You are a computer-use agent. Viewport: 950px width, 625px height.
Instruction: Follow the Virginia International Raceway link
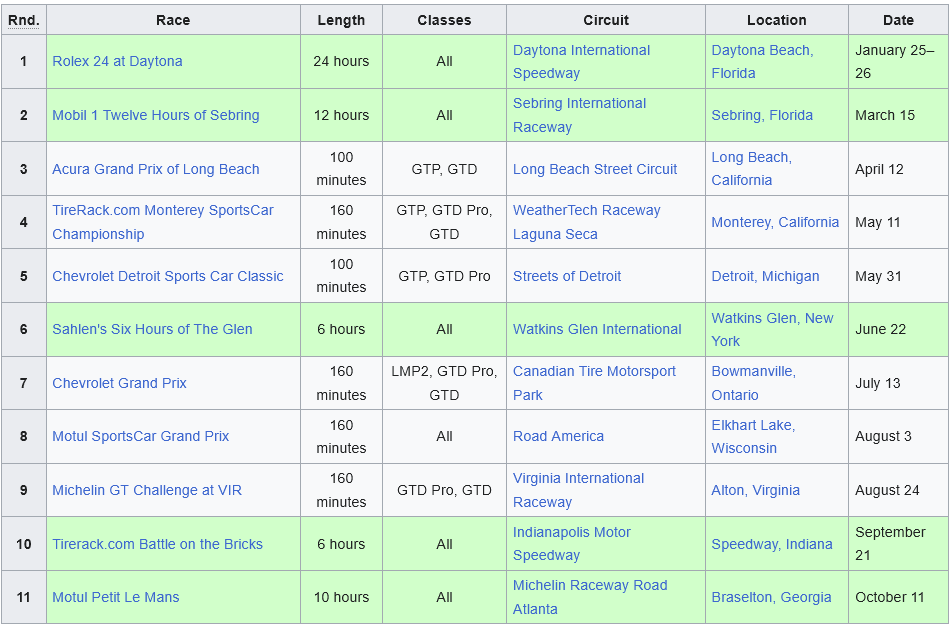tap(579, 491)
